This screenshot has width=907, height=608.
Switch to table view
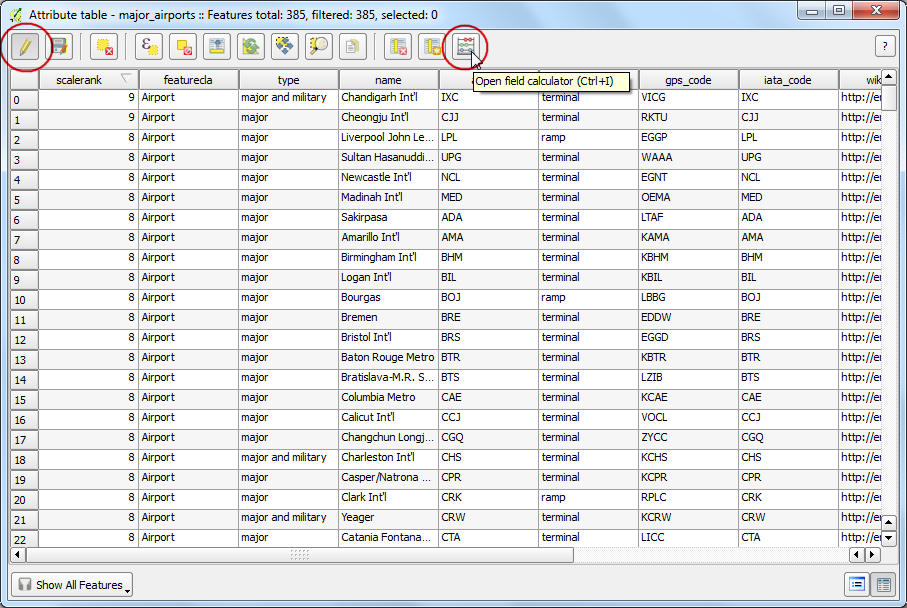tap(883, 585)
